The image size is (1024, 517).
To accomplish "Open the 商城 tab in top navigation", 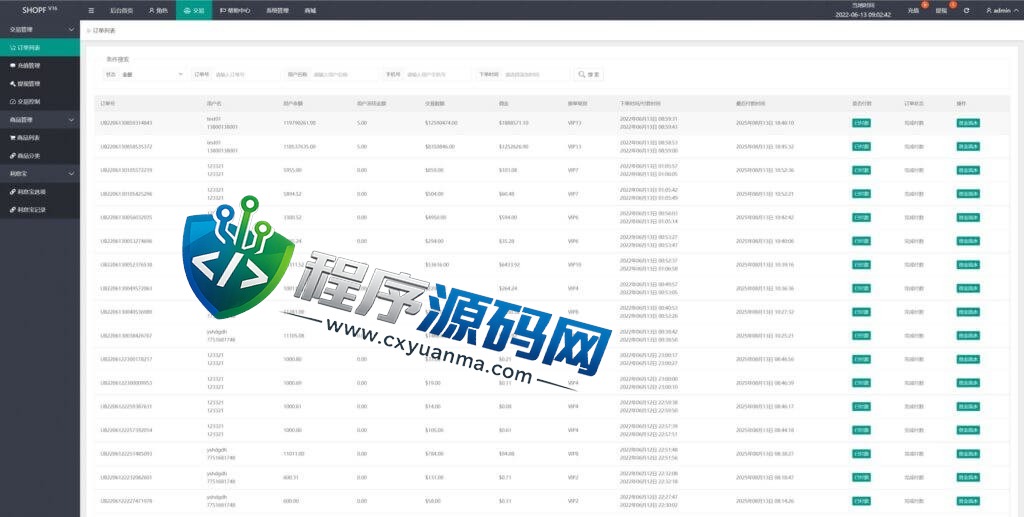I will click(x=310, y=10).
